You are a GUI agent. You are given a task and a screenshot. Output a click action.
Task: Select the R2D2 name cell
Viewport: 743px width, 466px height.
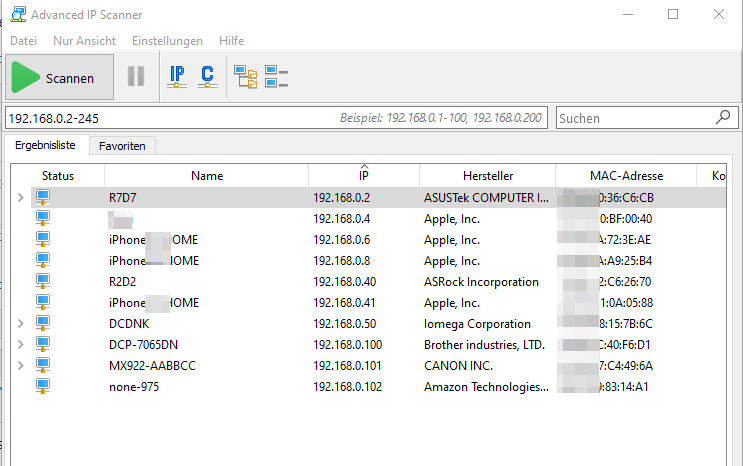(122, 282)
